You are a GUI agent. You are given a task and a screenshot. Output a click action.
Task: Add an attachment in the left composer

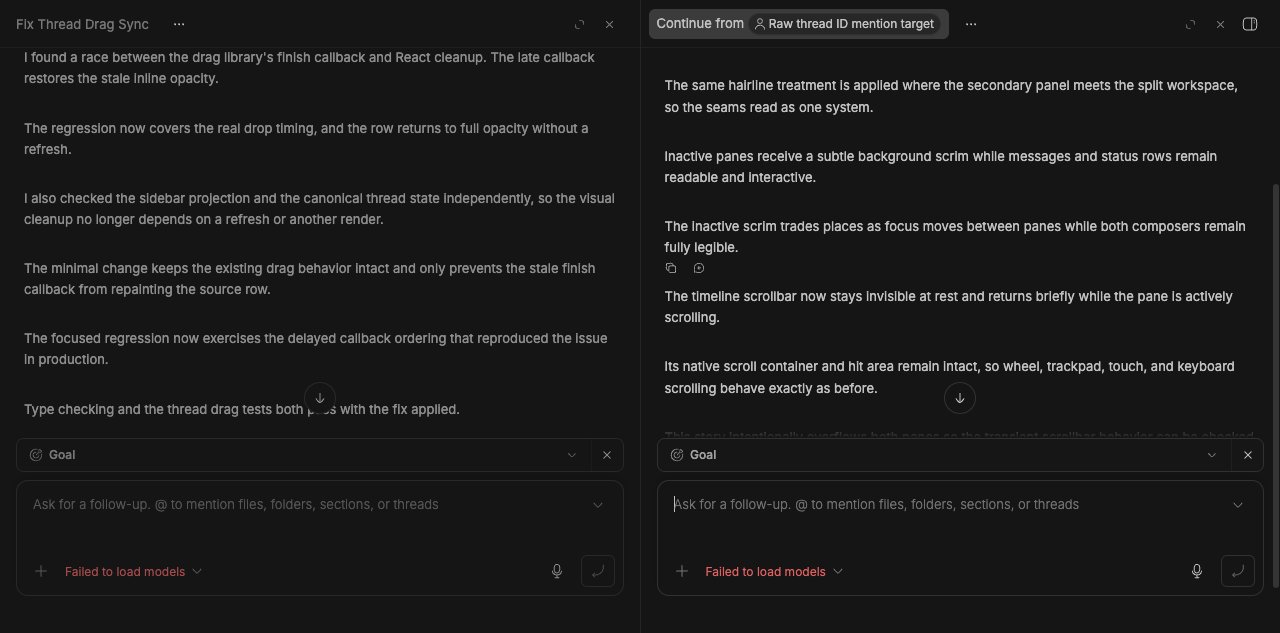(x=41, y=571)
